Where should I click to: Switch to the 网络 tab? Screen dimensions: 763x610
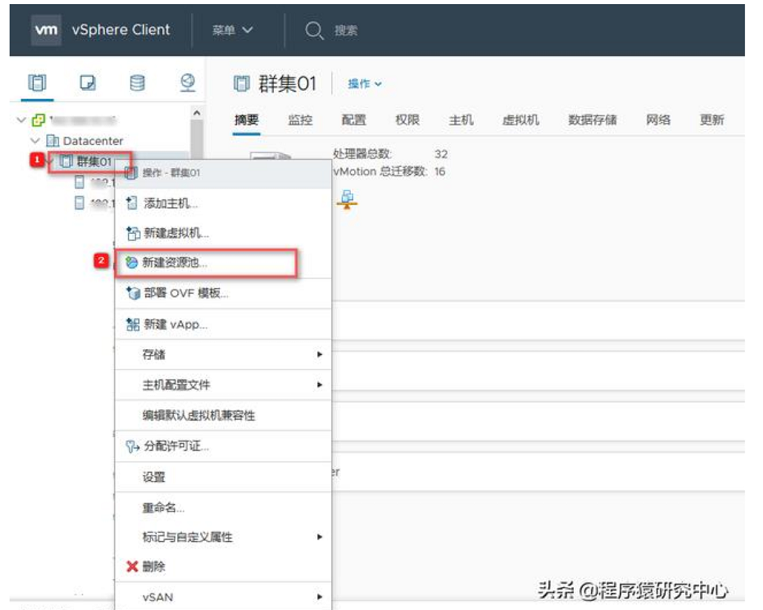coord(658,120)
